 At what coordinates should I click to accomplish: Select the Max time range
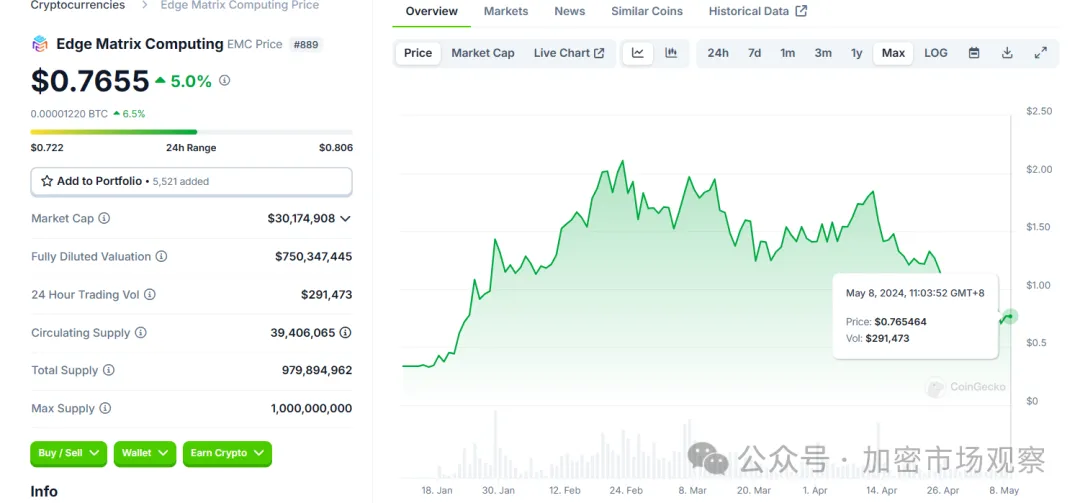(893, 53)
